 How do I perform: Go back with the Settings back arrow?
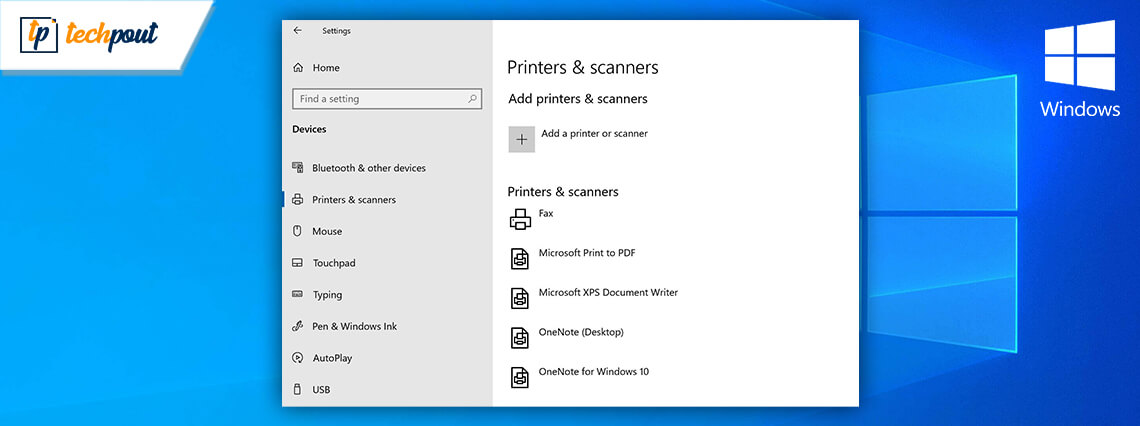(297, 31)
